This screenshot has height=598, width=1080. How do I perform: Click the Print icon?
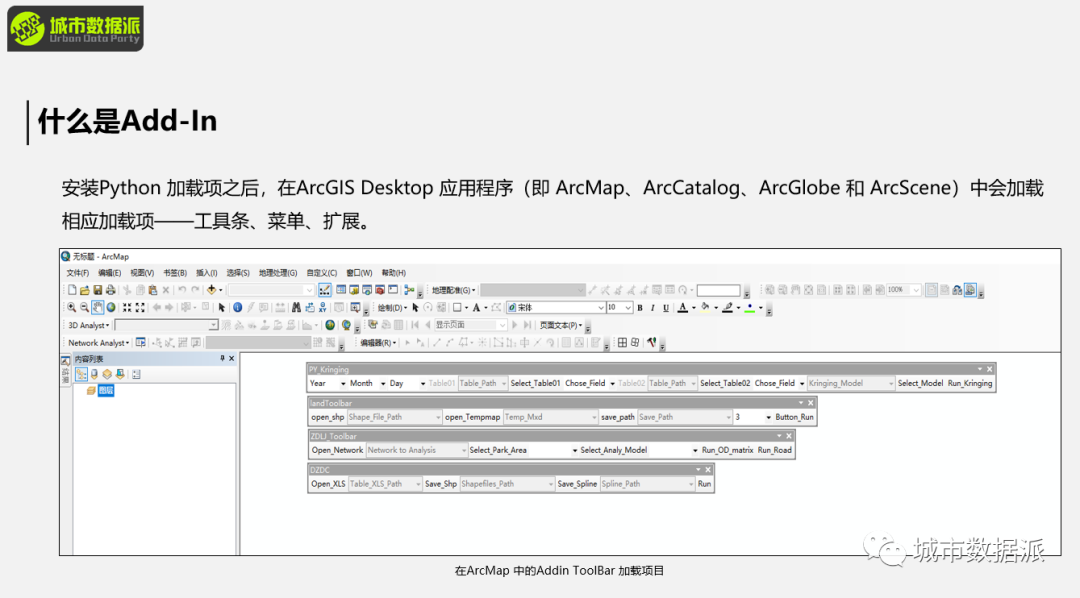click(110, 290)
